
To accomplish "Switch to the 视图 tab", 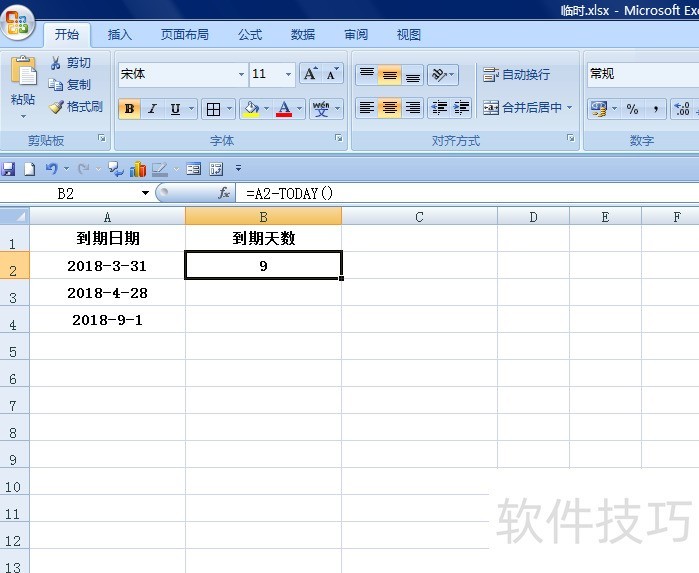I will click(x=408, y=35).
